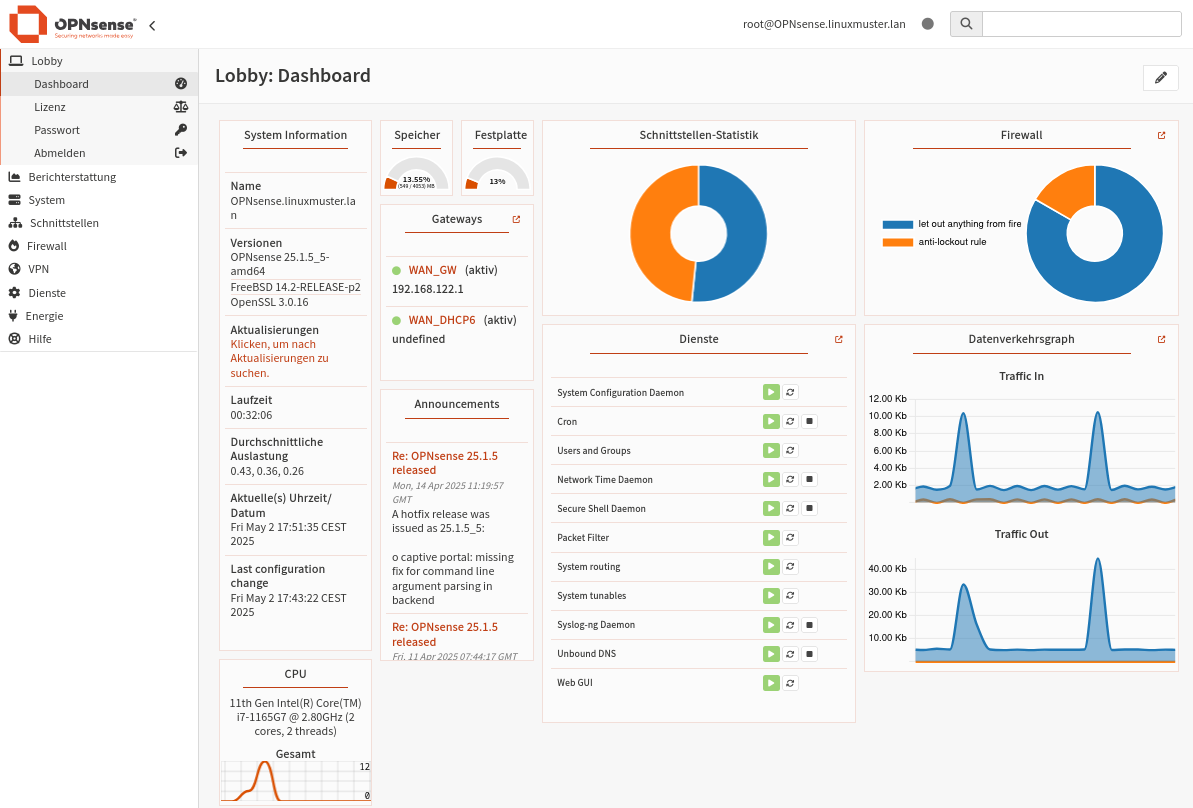
Task: Click the hostname root@OPNsense.linuxmuster.lan
Action: click(824, 24)
